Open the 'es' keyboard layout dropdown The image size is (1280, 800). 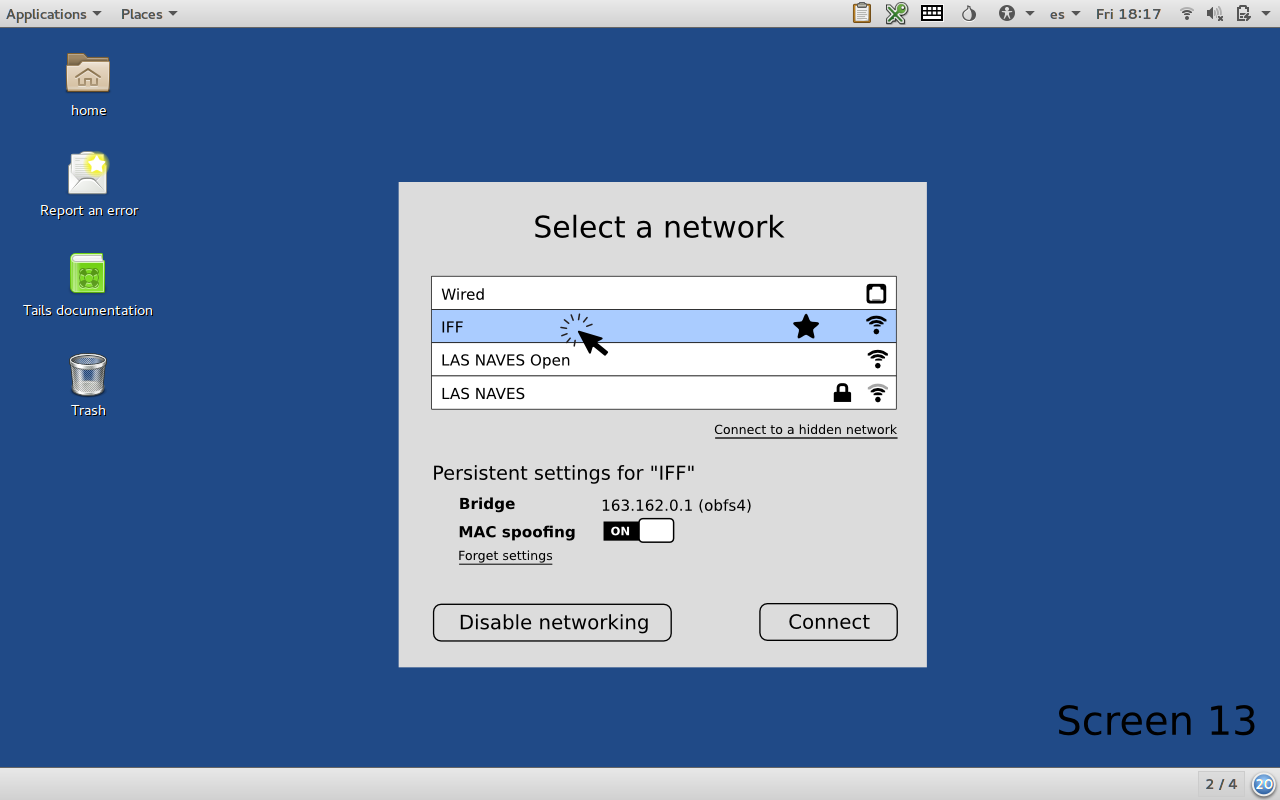tap(1064, 13)
